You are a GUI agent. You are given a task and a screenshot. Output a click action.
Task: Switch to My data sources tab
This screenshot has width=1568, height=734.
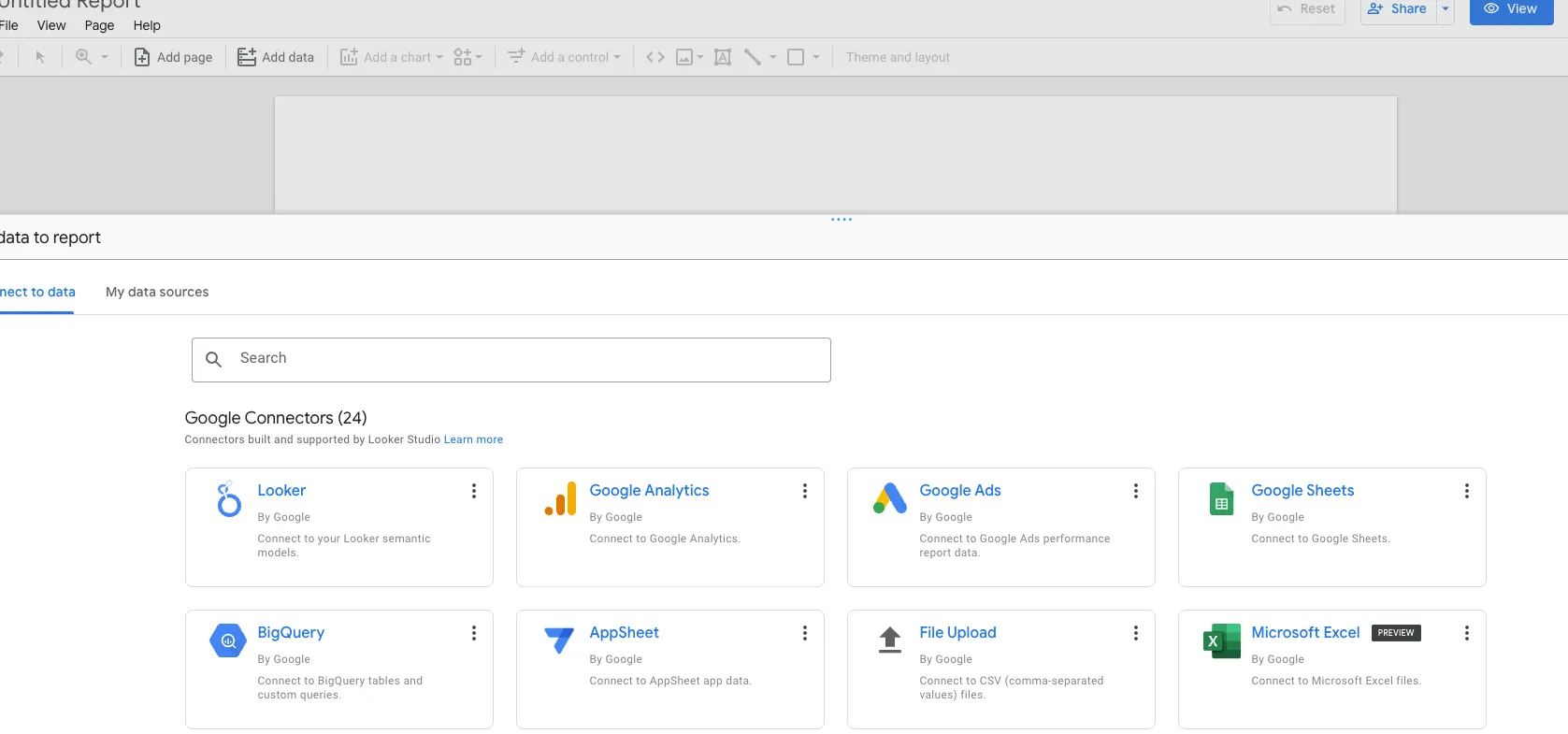pos(157,292)
